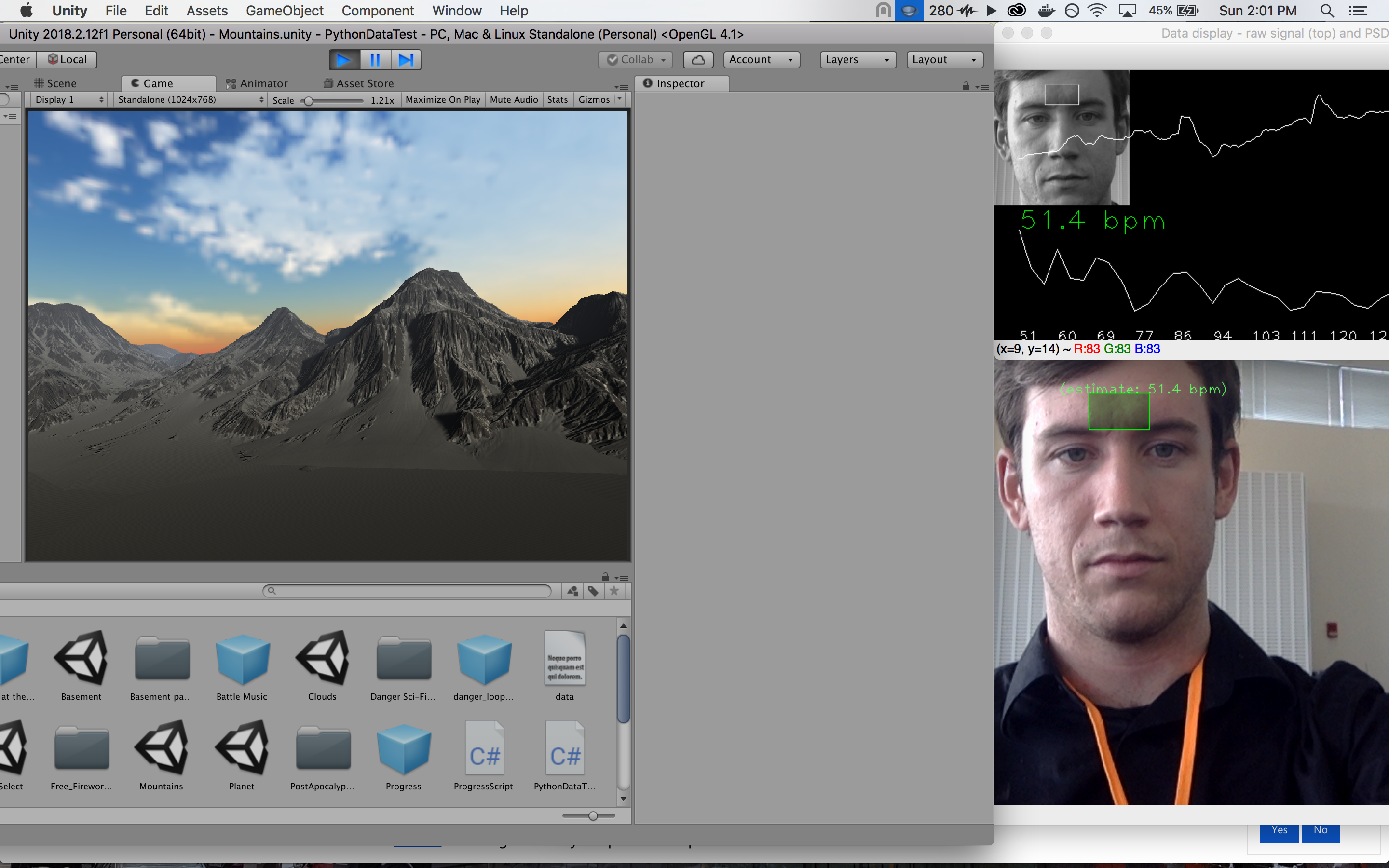Viewport: 1389px width, 868px height.
Task: Expand the Layout dropdown
Action: click(944, 60)
